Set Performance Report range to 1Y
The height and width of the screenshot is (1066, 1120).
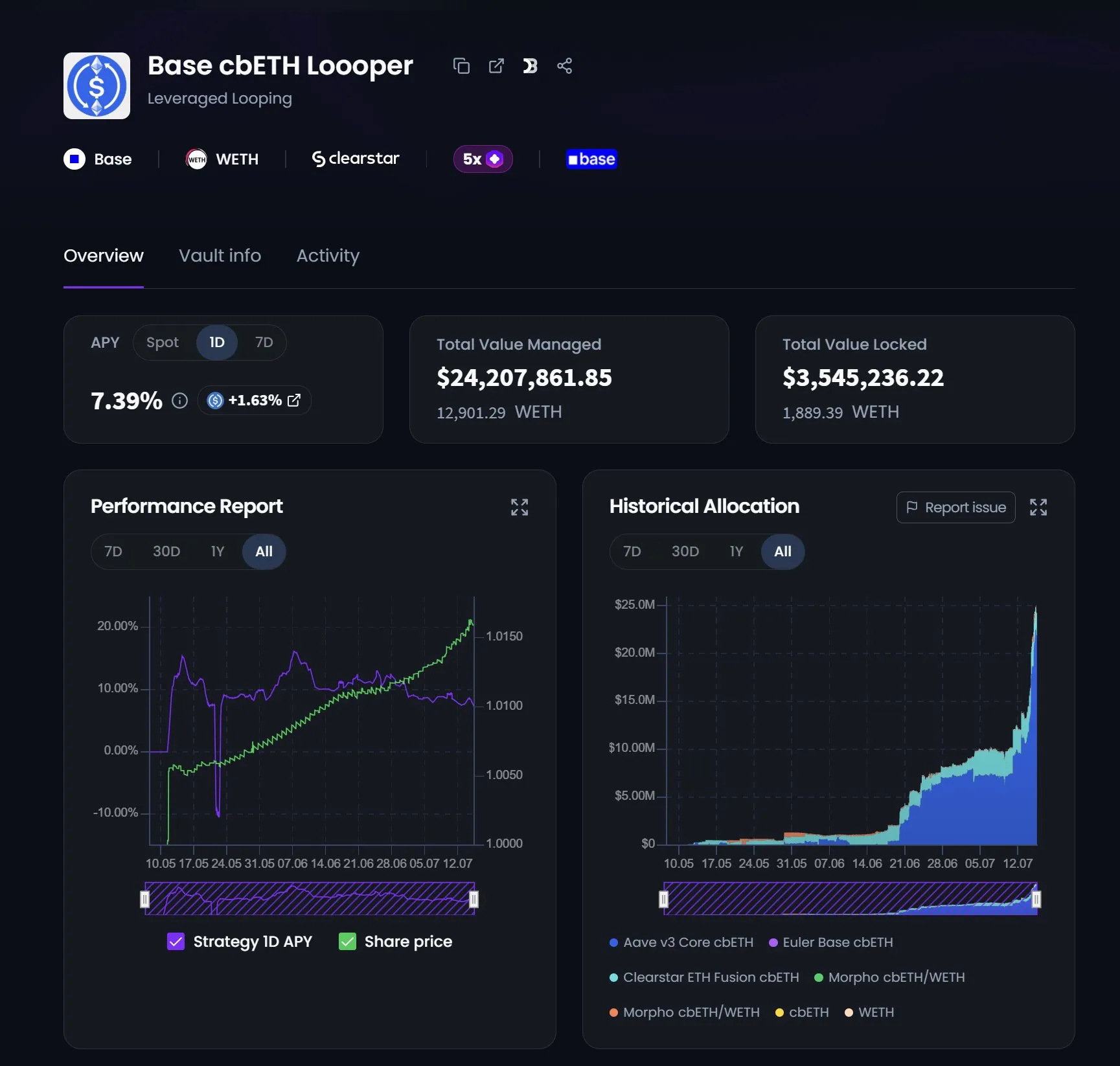pos(217,552)
